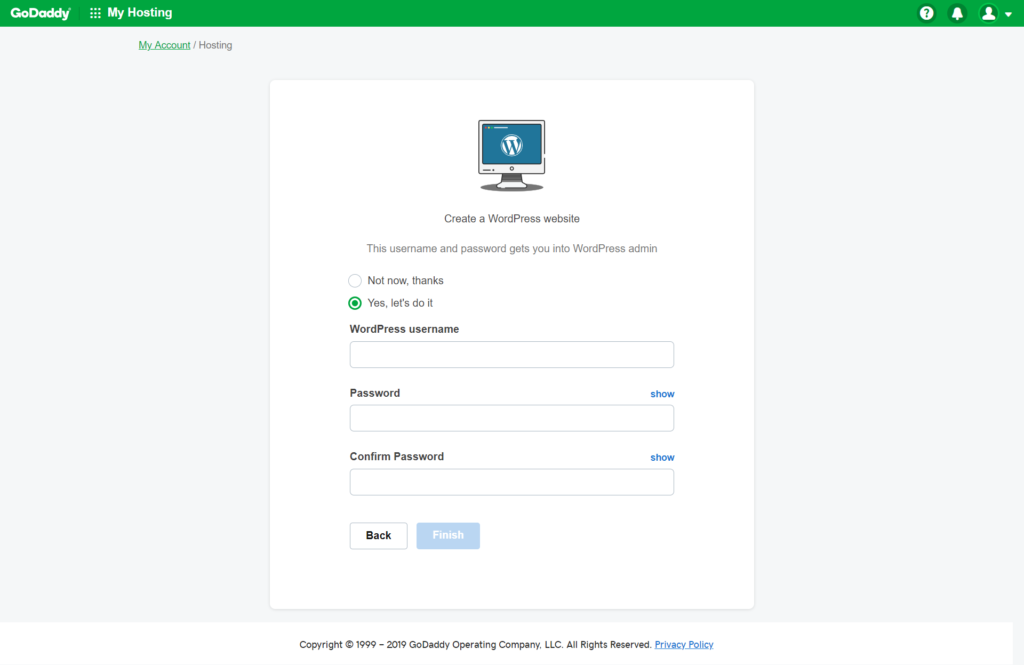
Task: Show the Confirm Password field contents
Action: click(662, 457)
